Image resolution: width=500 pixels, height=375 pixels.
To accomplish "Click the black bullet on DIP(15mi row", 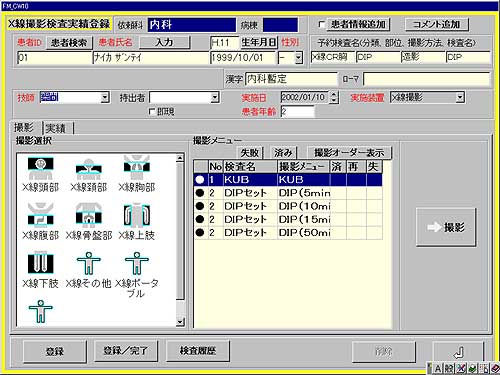I will pos(200,219).
